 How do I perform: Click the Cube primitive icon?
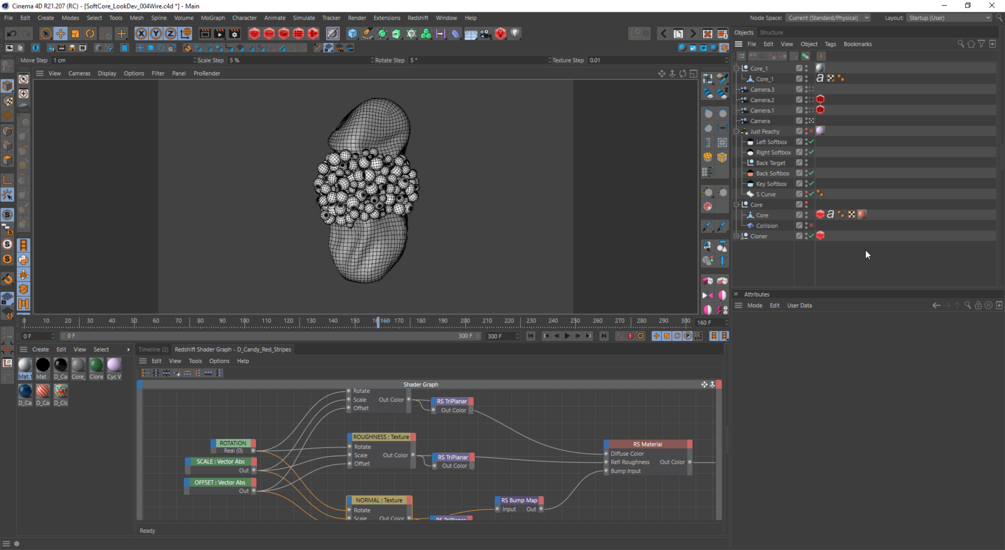pos(352,33)
